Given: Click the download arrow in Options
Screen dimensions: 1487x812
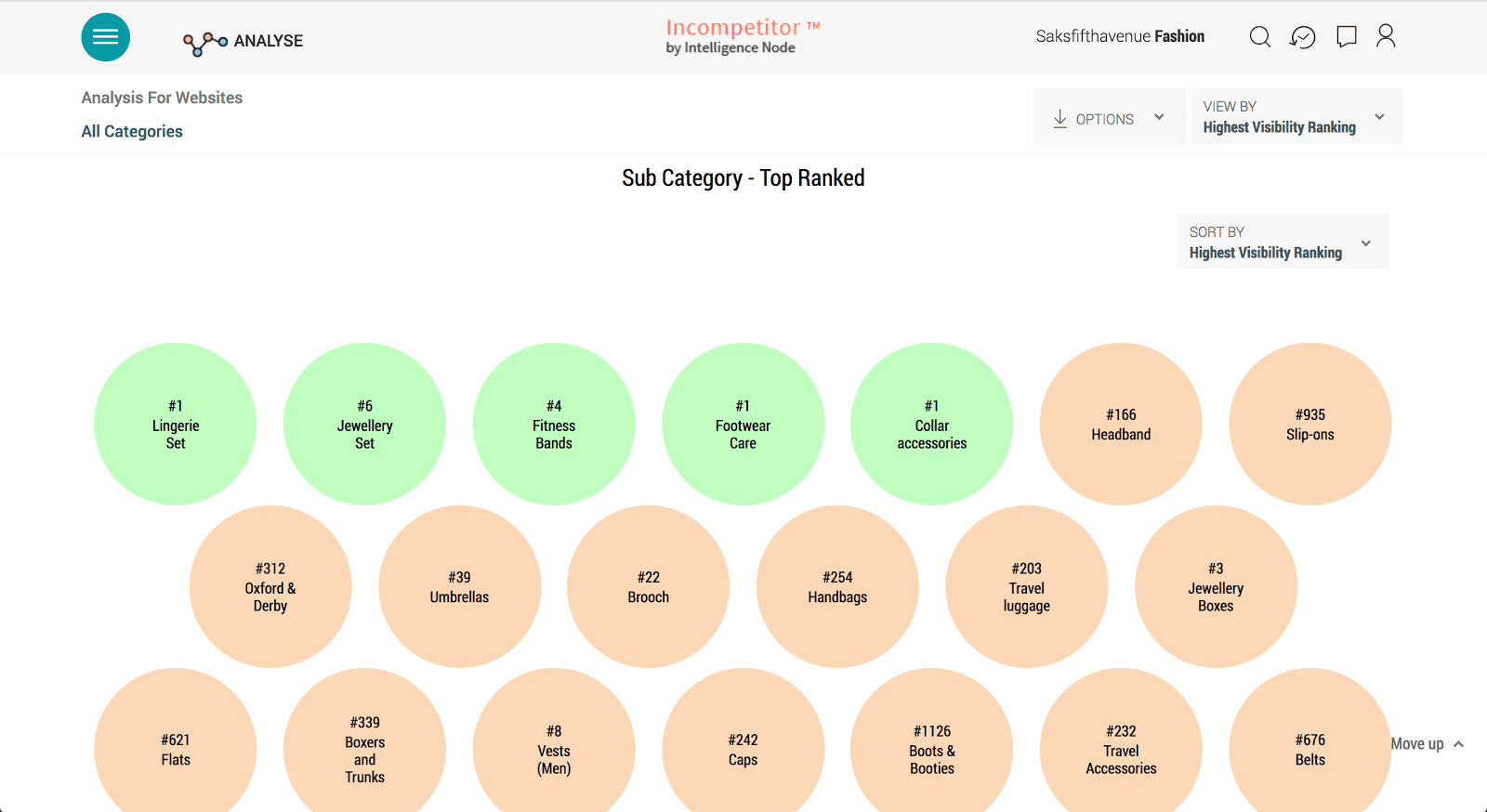Looking at the screenshot, I should 1059,119.
